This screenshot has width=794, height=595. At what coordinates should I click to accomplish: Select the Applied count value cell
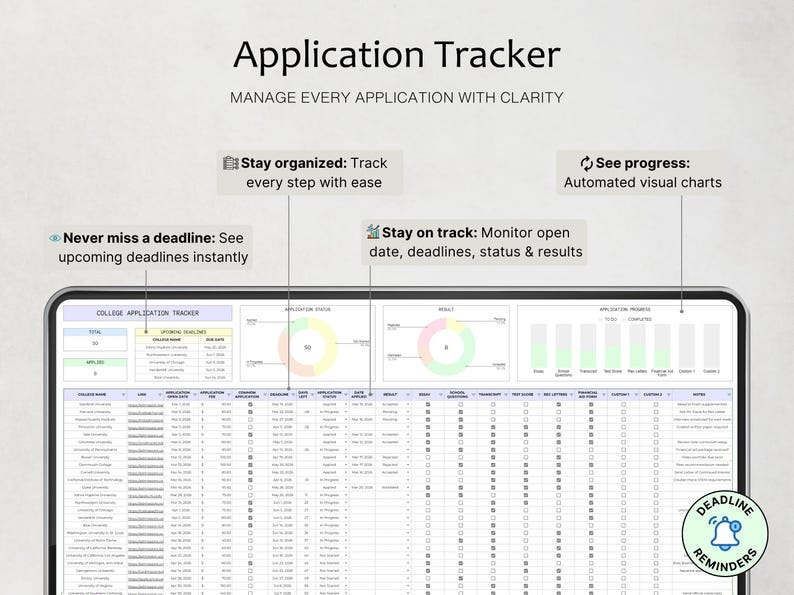click(x=95, y=374)
